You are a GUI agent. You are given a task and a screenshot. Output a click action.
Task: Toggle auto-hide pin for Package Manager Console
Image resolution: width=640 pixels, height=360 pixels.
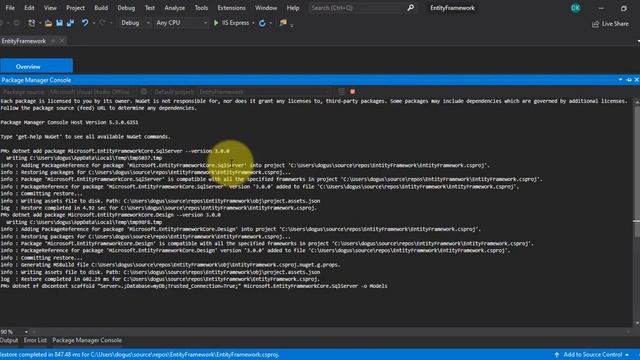coord(629,80)
